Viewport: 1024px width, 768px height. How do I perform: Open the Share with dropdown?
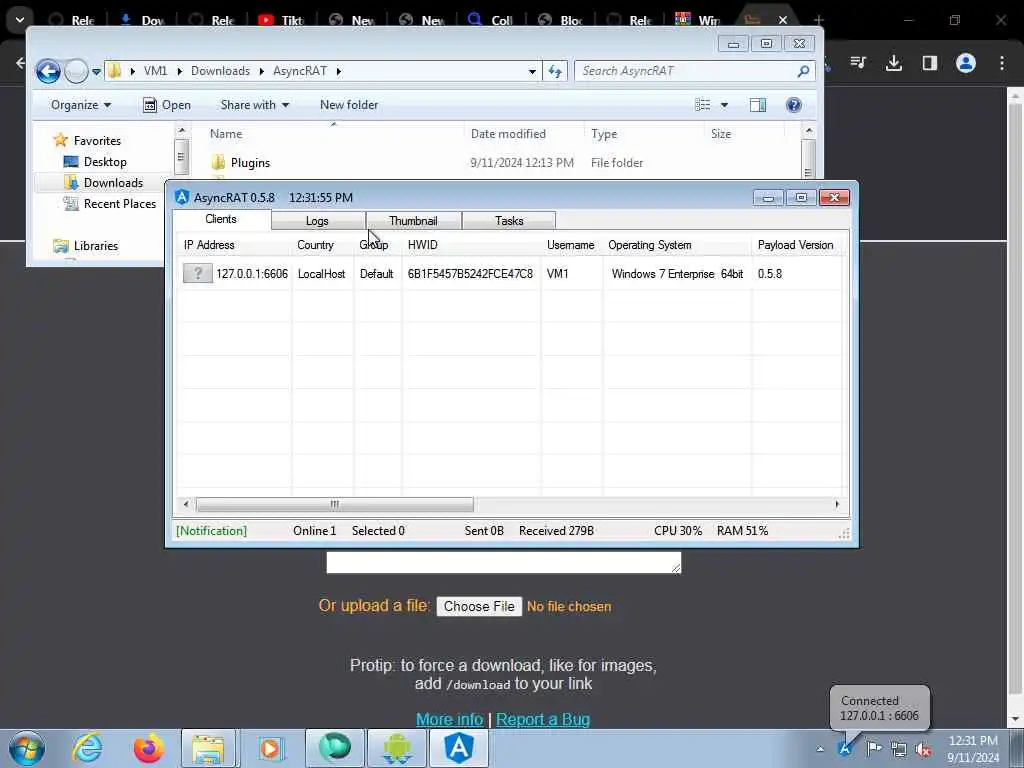click(255, 105)
